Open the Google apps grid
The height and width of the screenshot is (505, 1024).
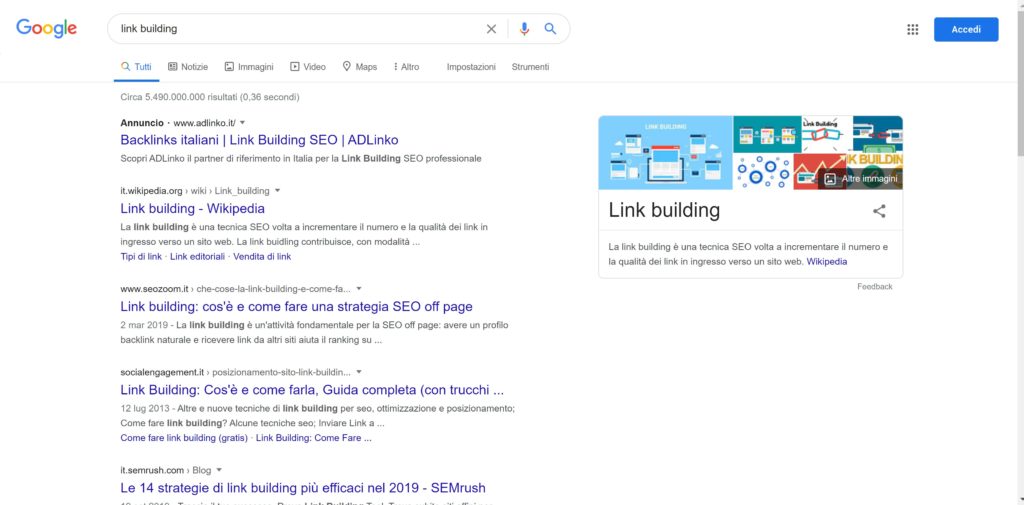coord(912,29)
